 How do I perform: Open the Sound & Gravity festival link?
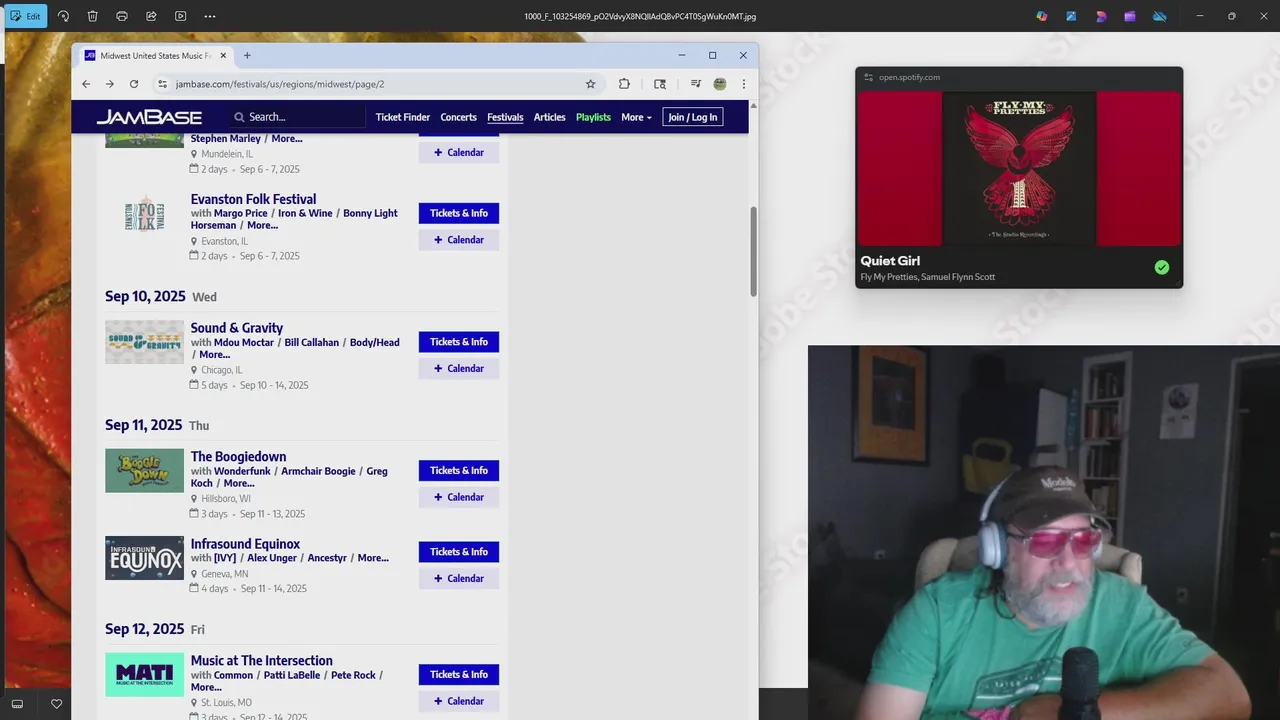coord(237,328)
